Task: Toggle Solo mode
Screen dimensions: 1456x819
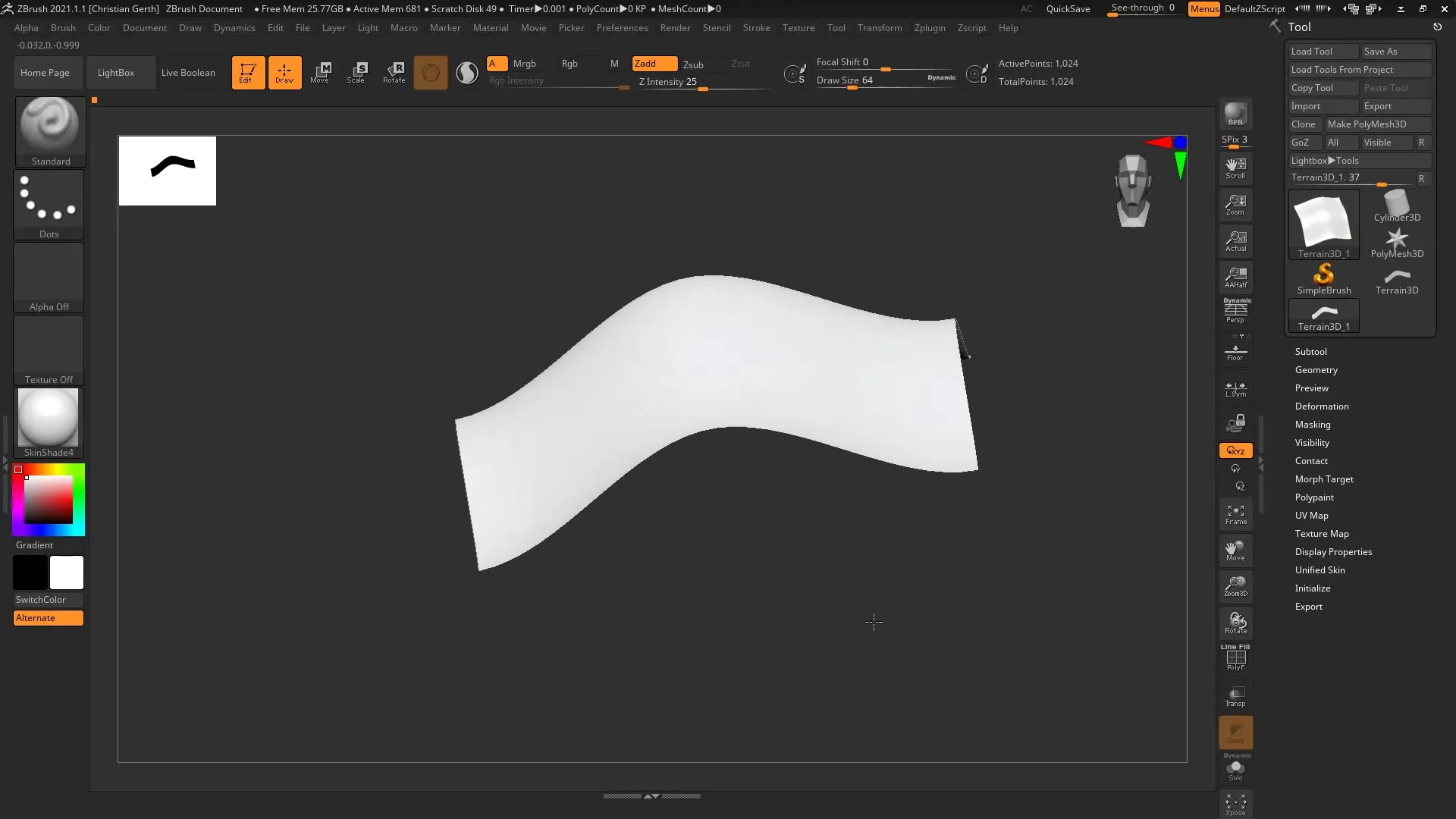Action: 1235,768
